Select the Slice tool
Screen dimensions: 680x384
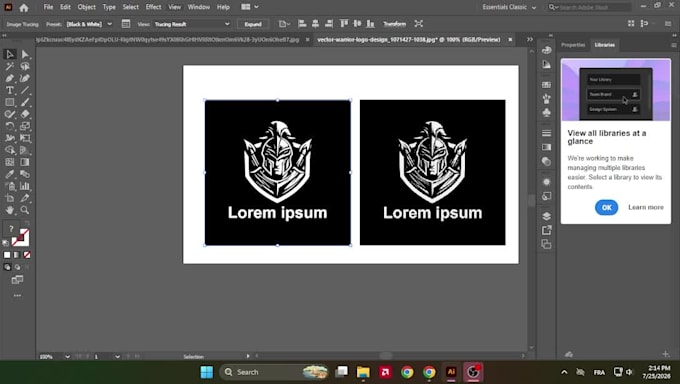[25, 198]
